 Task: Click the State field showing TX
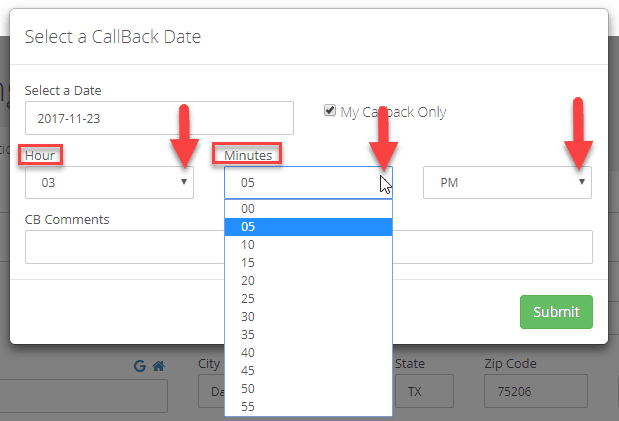424,391
